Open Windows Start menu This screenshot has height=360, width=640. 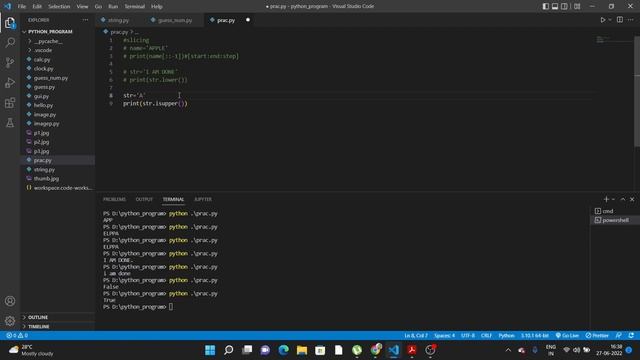click(210, 350)
